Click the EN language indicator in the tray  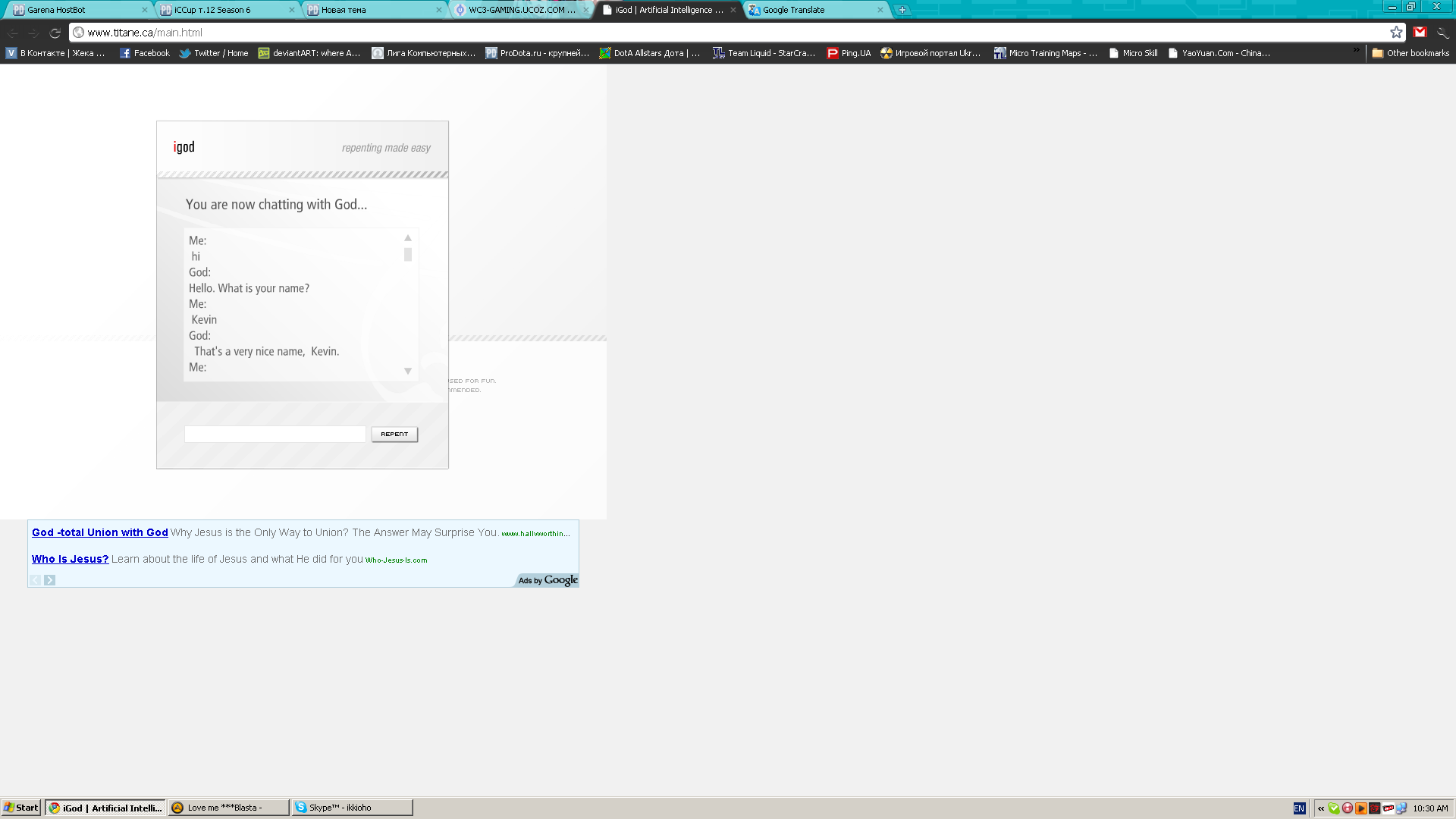click(x=1299, y=808)
